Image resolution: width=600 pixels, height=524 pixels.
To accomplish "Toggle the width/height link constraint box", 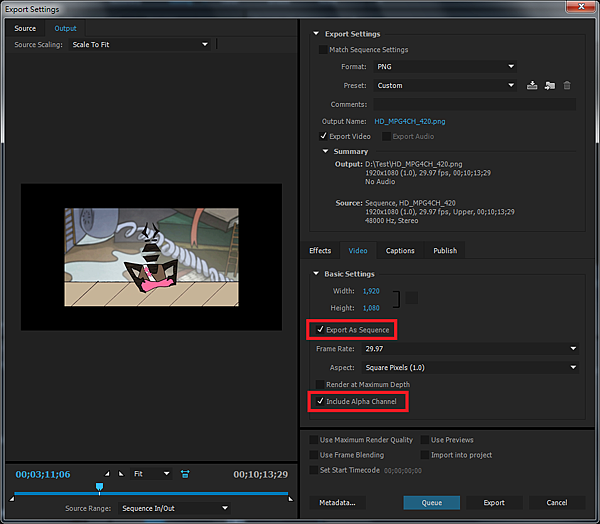I will click(x=412, y=298).
